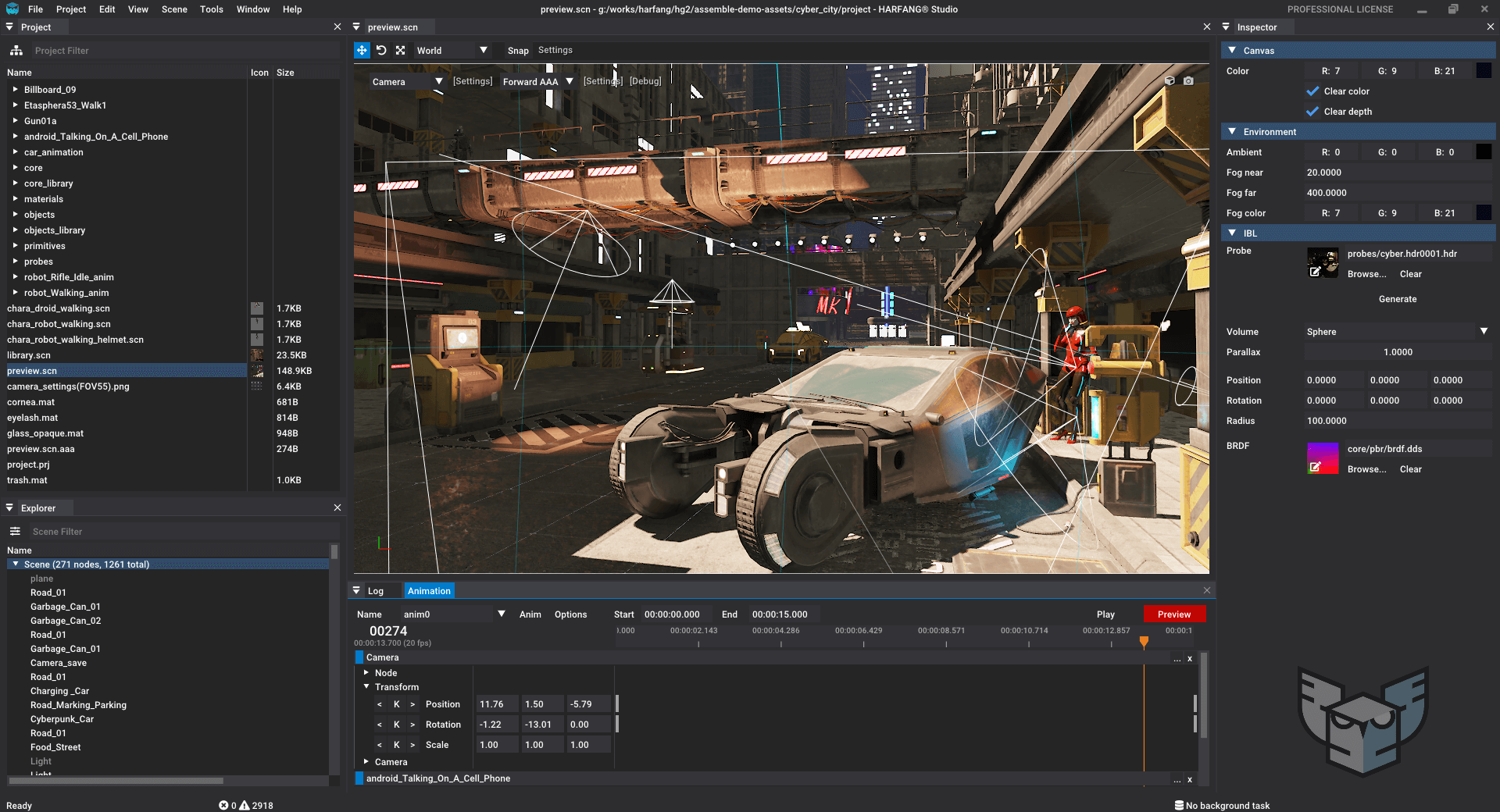Set a keyframe K on the Position track
This screenshot has width=1500, height=812.
(x=396, y=703)
